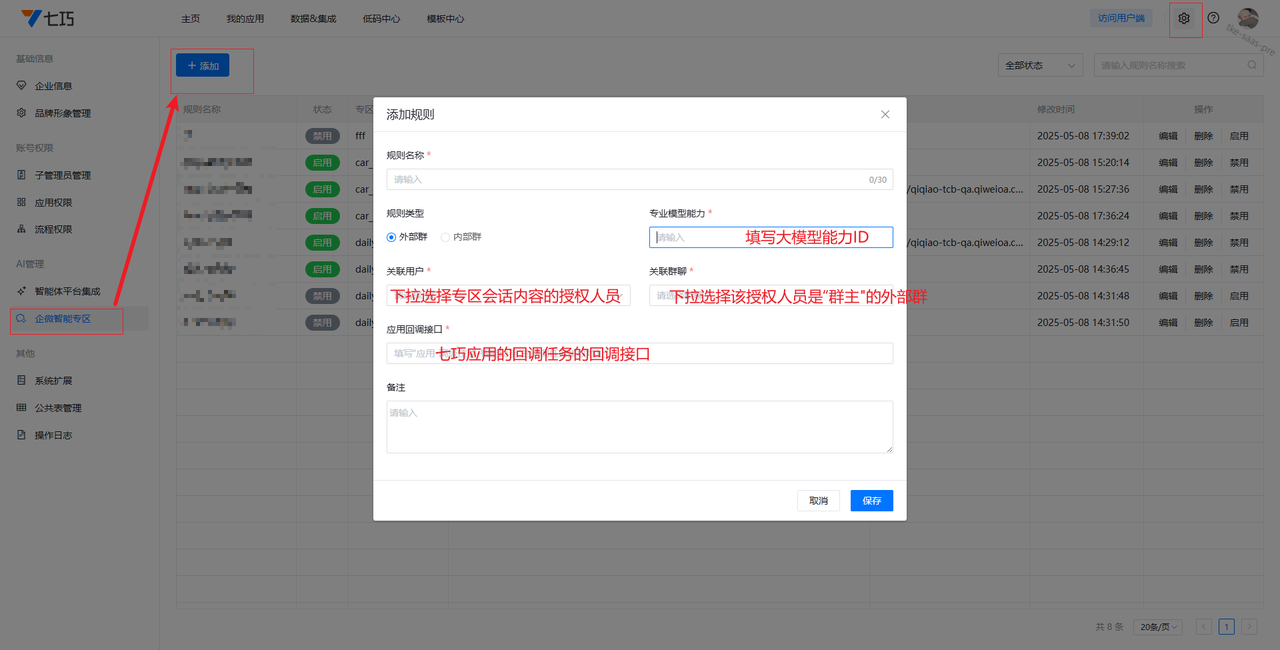Viewport: 1280px width, 650px height.
Task: Go to 智能体平台集成 sidebar item
Action: (67, 291)
